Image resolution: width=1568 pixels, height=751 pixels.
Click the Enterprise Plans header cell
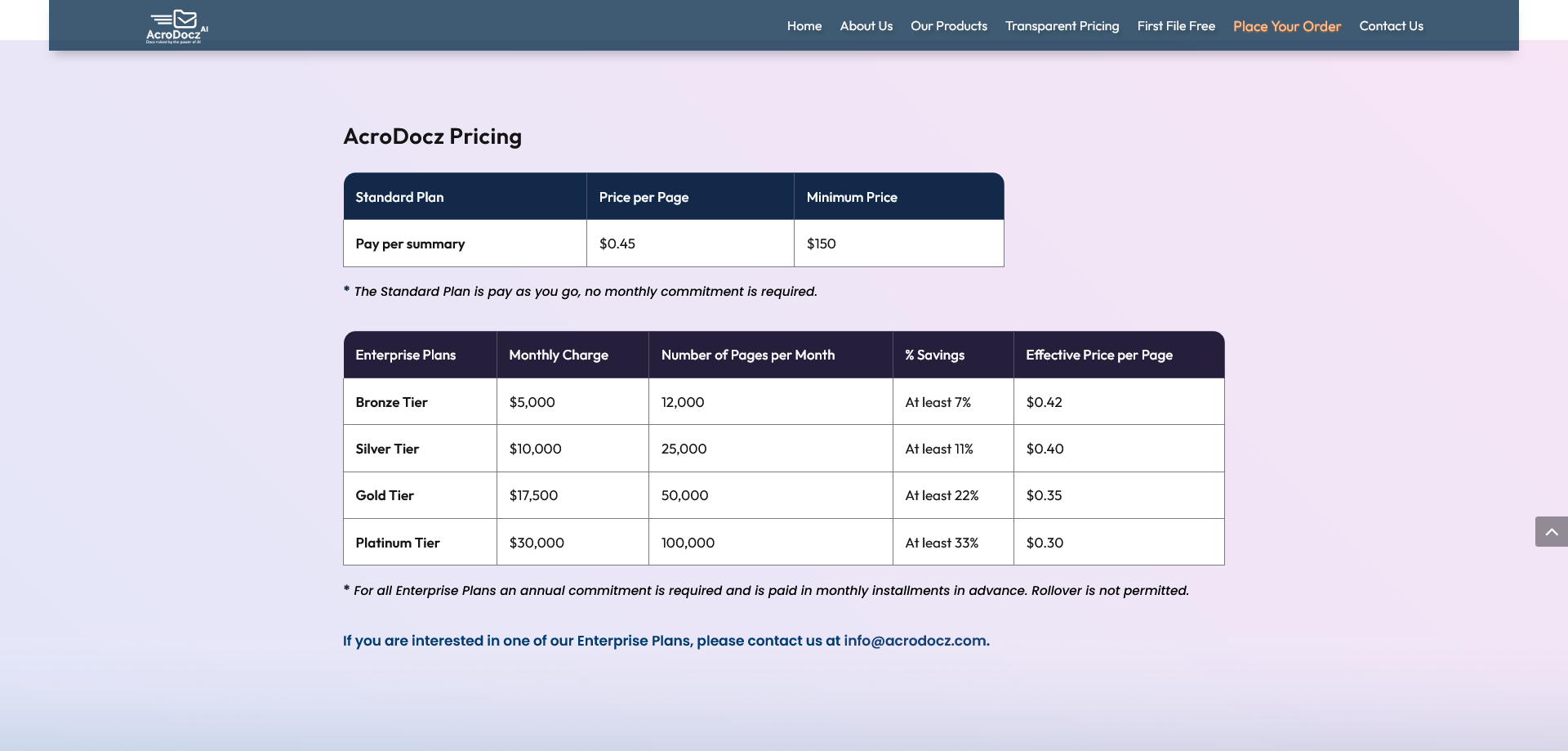click(420, 355)
